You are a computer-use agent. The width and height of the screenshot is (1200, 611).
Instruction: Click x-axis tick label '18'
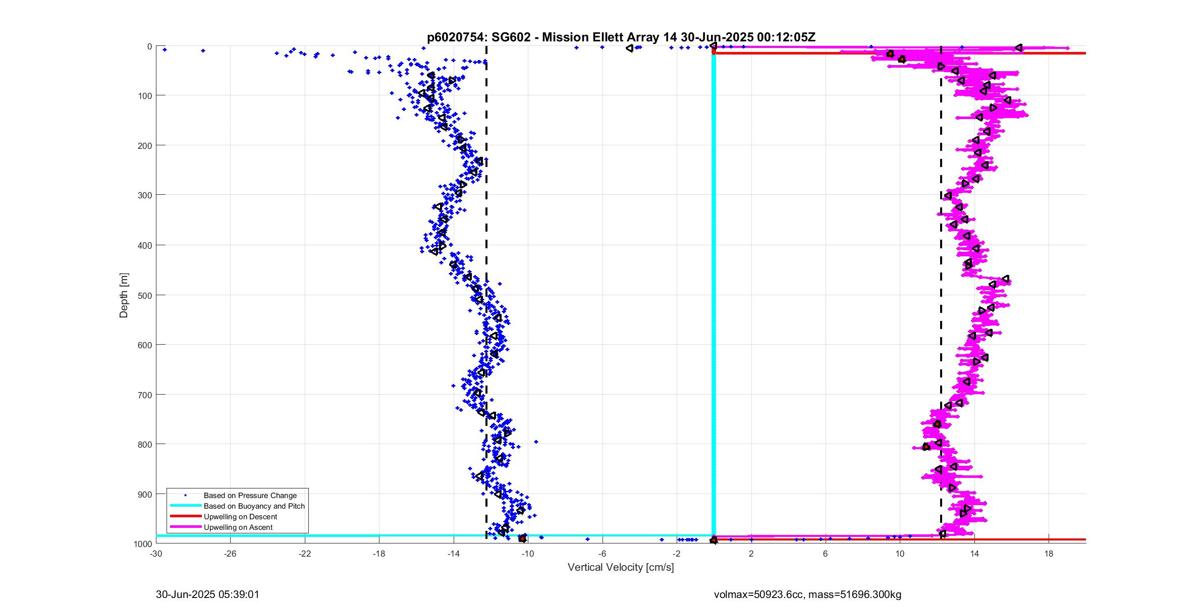tap(1049, 553)
